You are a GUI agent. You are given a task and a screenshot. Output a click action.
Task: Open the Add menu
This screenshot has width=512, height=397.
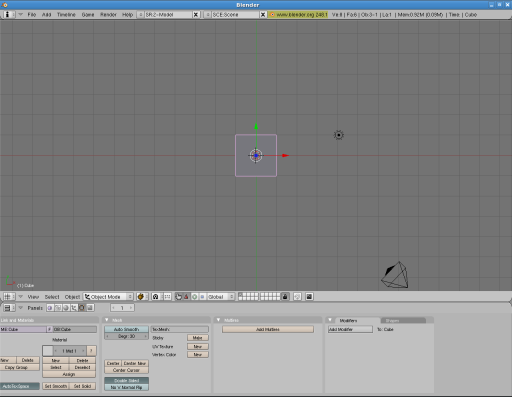coord(46,15)
